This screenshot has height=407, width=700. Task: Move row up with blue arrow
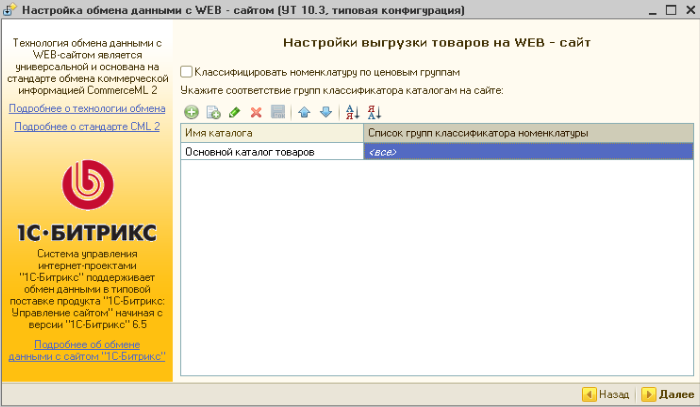[x=305, y=112]
